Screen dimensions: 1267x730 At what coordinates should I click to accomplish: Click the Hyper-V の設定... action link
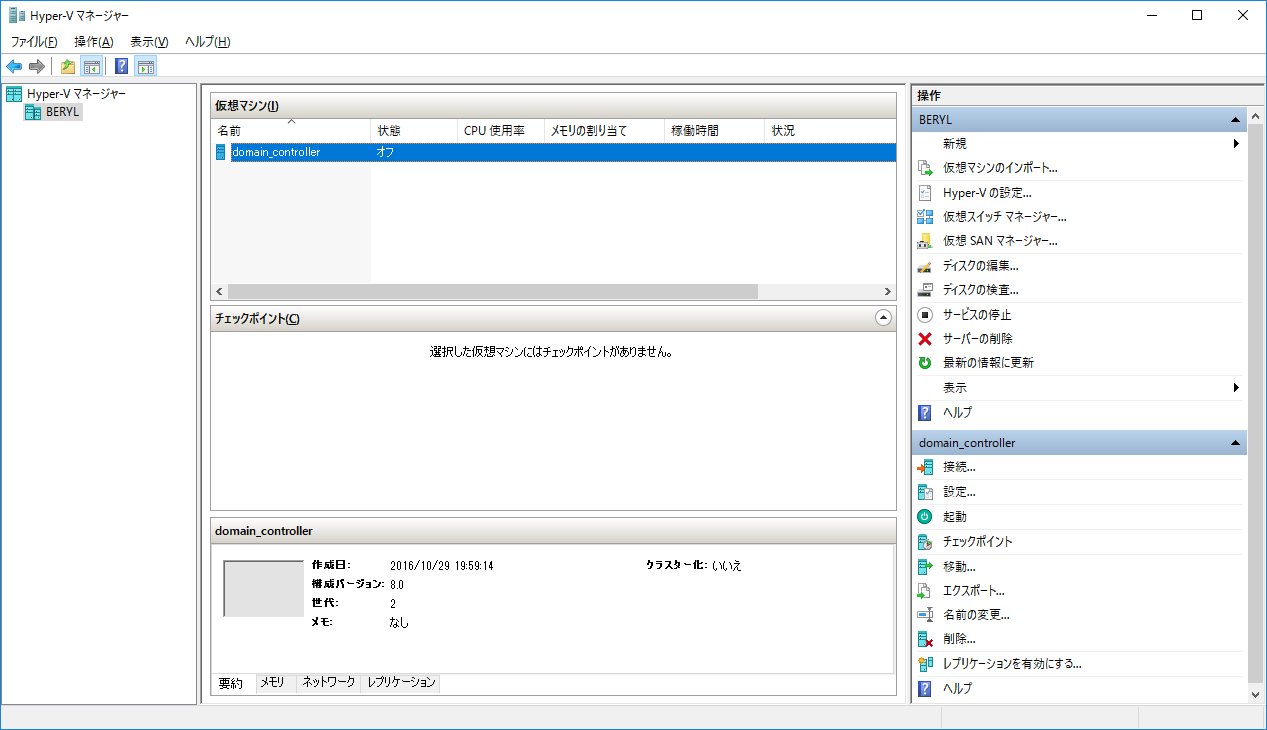(x=987, y=192)
